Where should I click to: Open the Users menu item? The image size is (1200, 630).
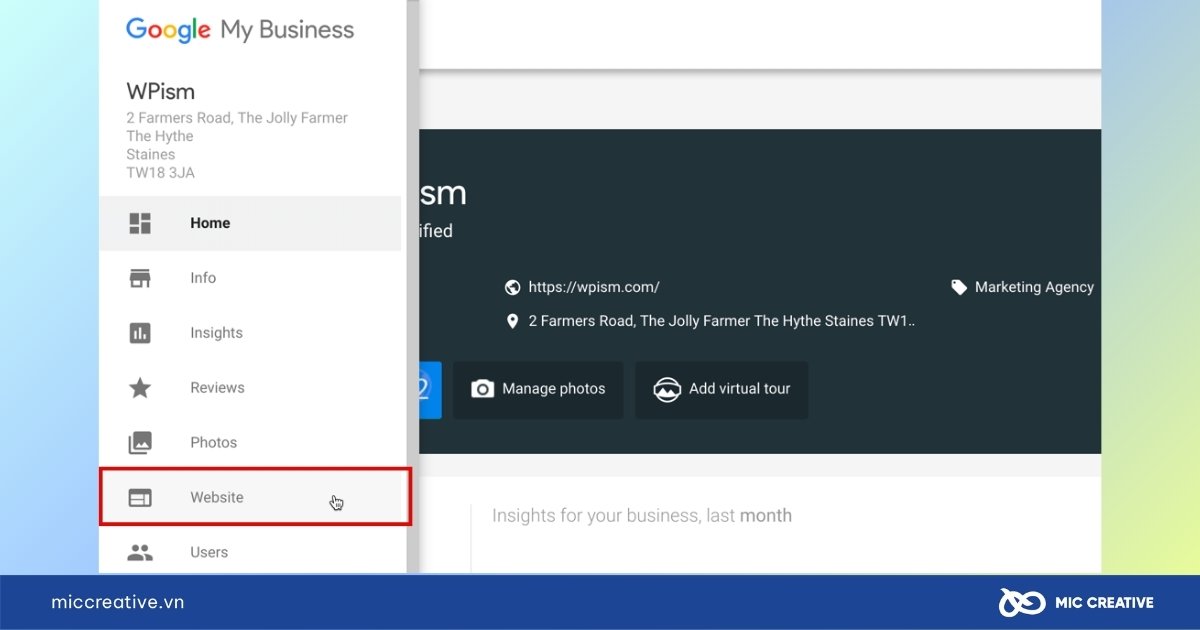pyautogui.click(x=250, y=551)
